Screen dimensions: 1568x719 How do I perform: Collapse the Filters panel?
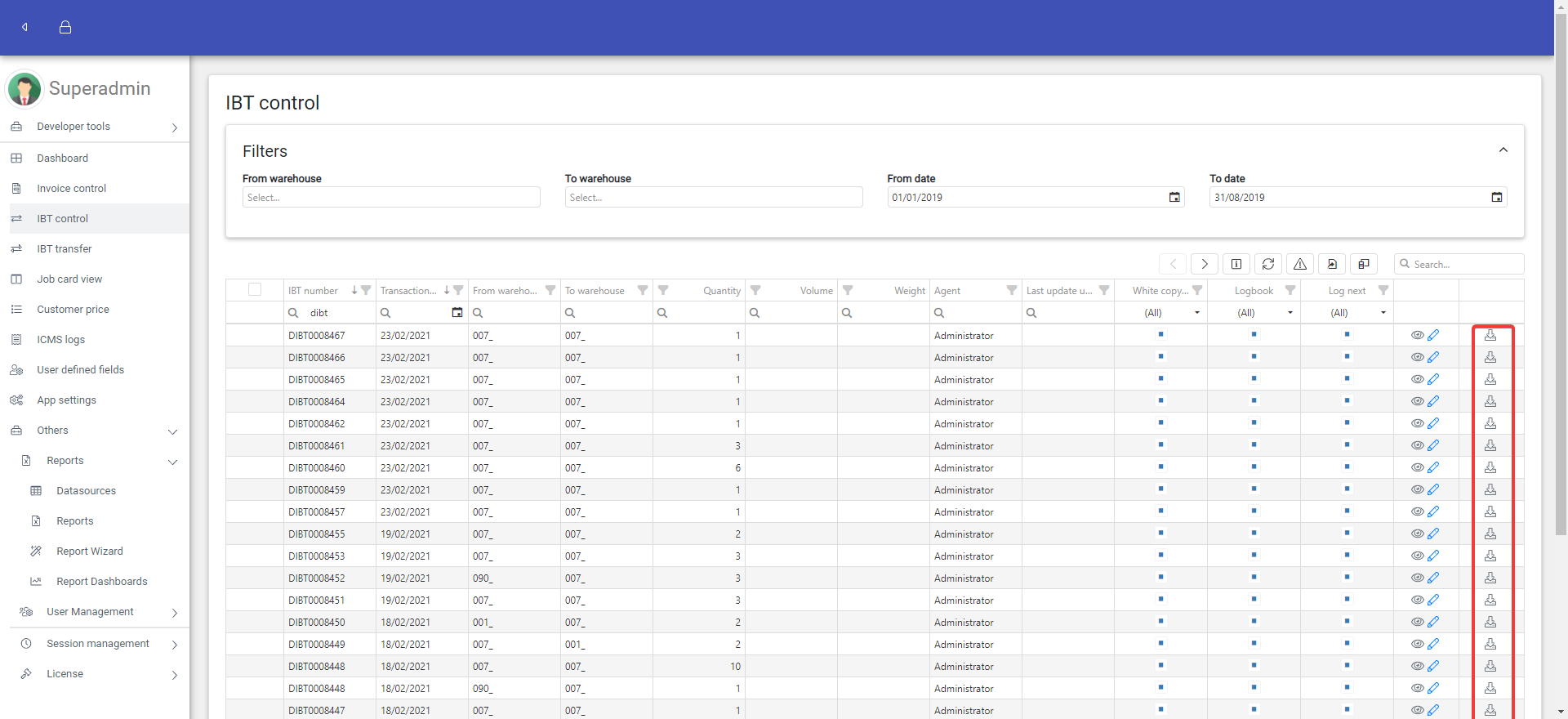[1503, 150]
